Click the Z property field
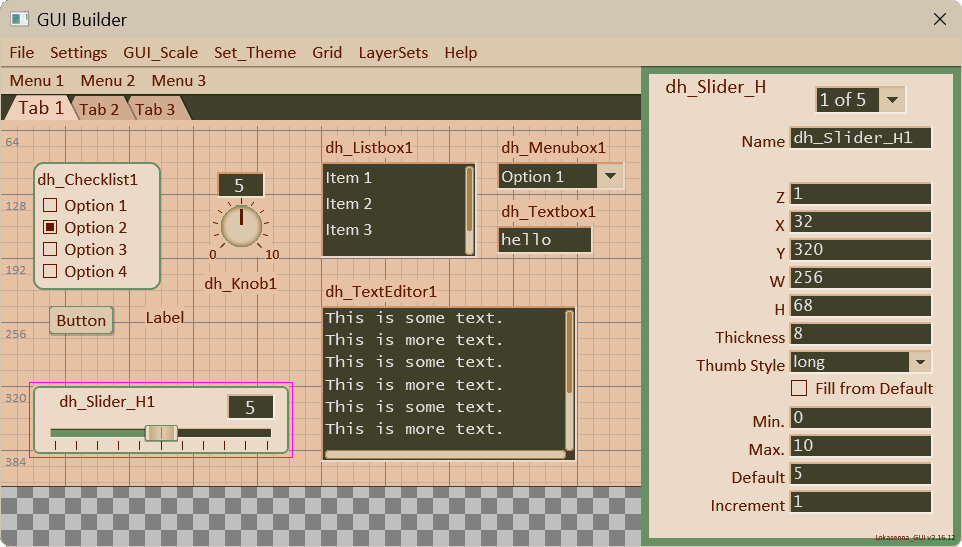Viewport: 962px width, 547px height. coord(860,194)
